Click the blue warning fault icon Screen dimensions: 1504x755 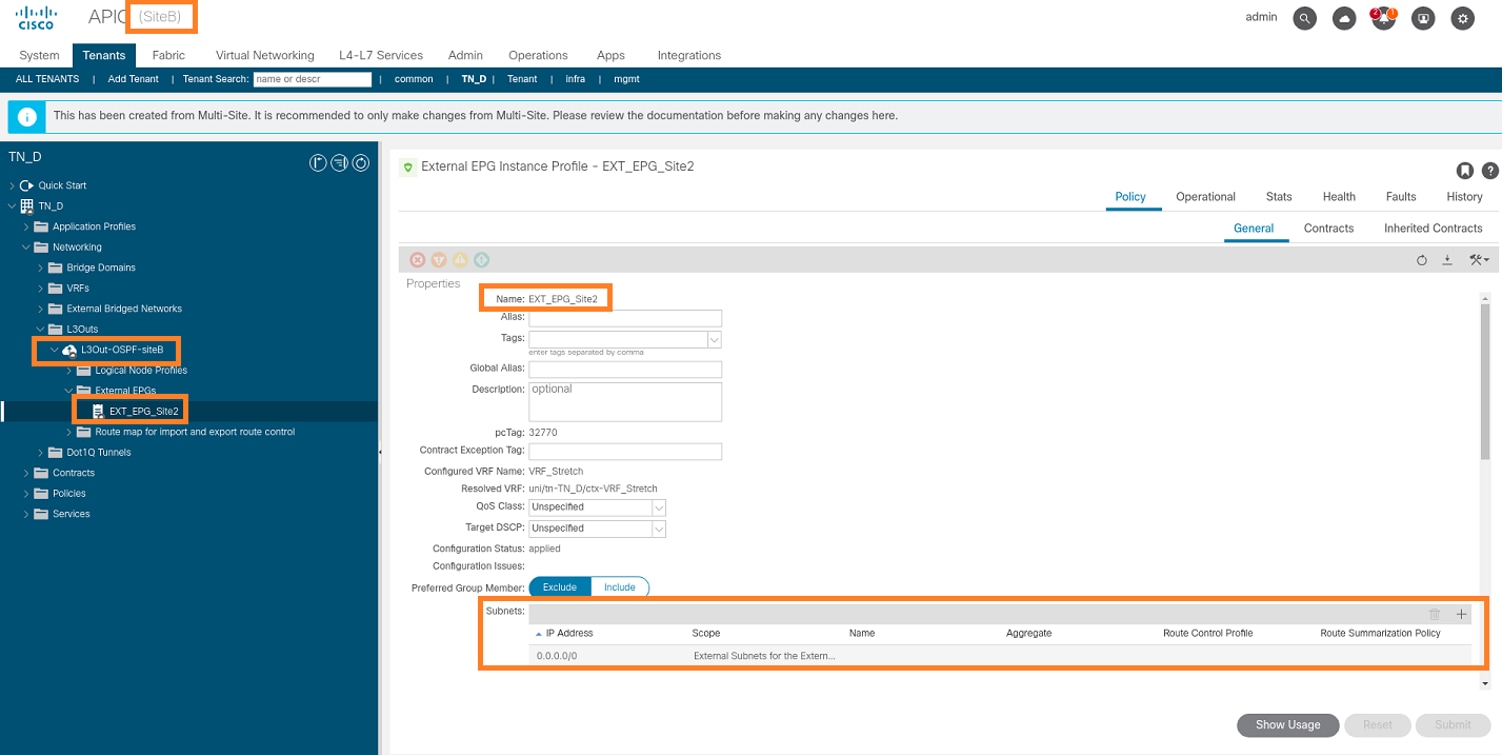[482, 260]
